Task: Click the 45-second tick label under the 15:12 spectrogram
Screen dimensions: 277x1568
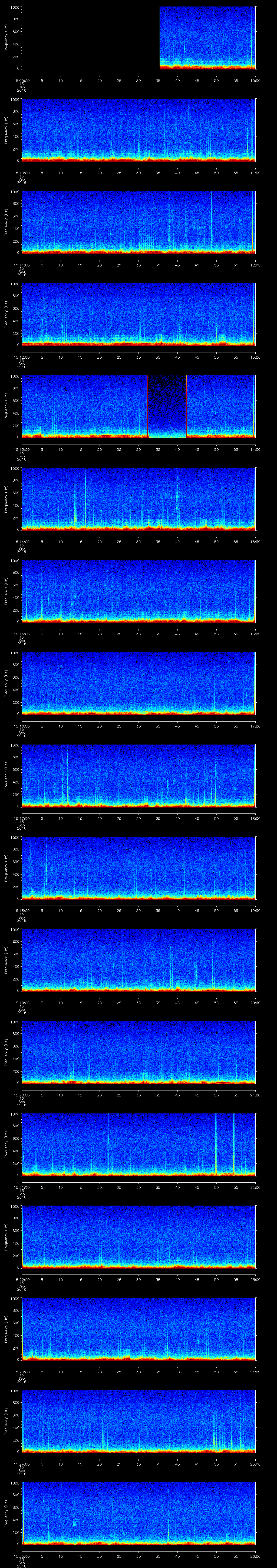Action: tap(197, 357)
